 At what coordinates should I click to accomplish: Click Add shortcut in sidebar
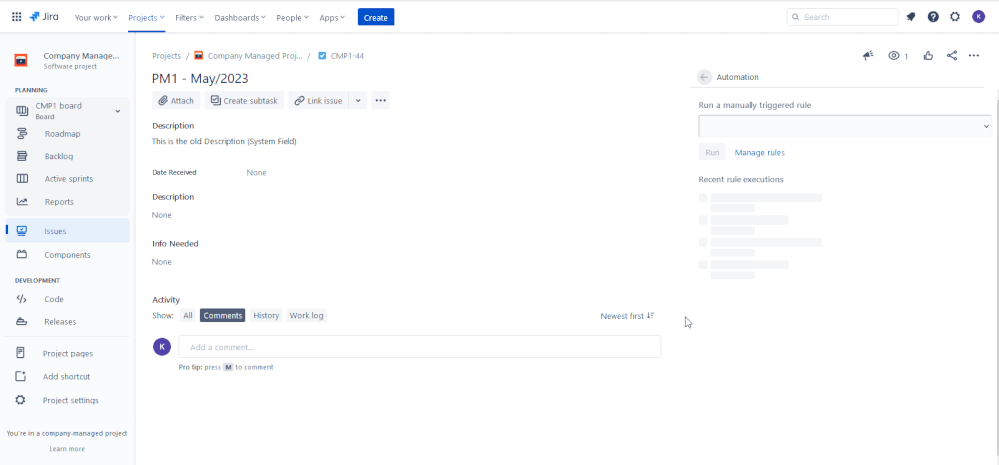(x=68, y=376)
